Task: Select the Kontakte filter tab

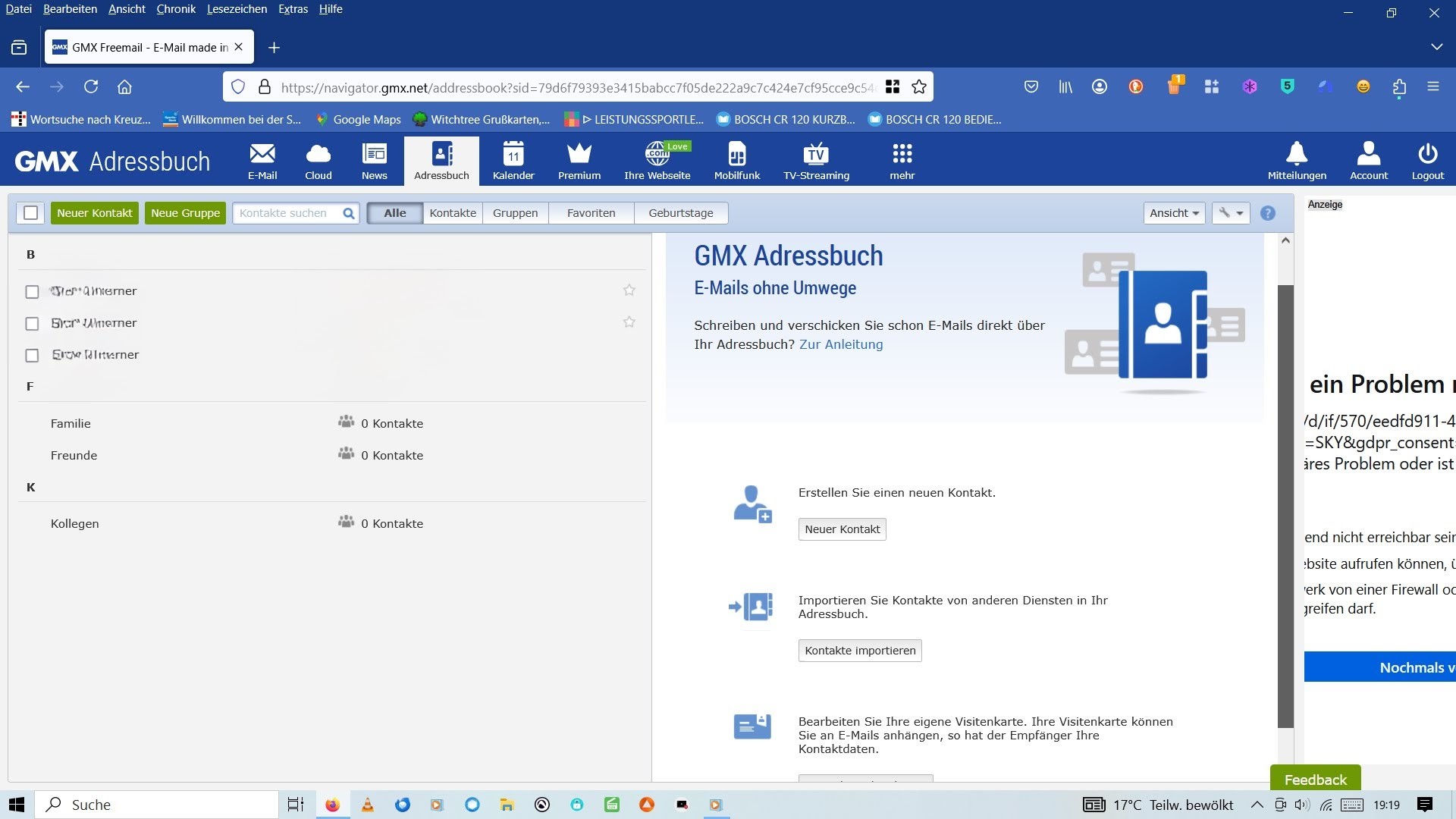Action: pyautogui.click(x=453, y=213)
